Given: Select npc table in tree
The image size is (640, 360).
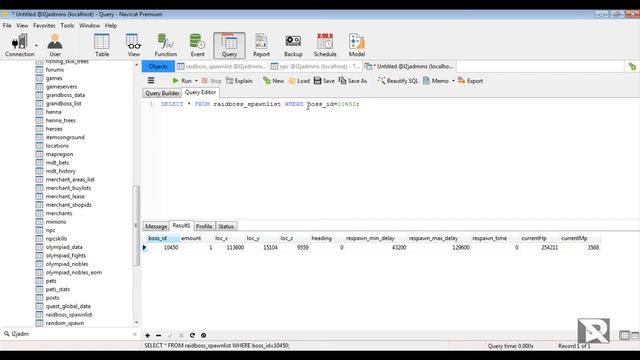Looking at the screenshot, I should click(50, 230).
